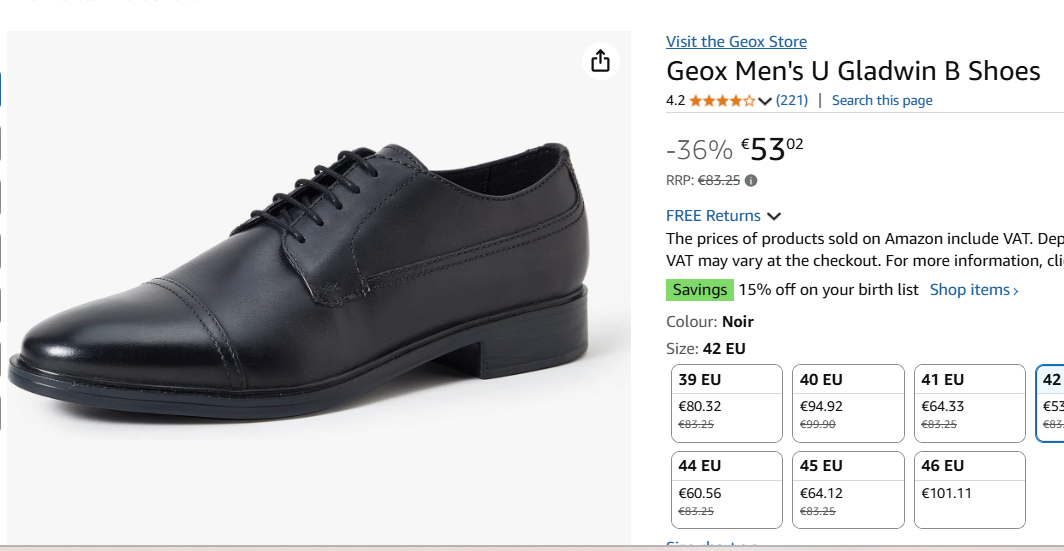Click the RRP info icon
1064x551 pixels.
[x=751, y=181]
